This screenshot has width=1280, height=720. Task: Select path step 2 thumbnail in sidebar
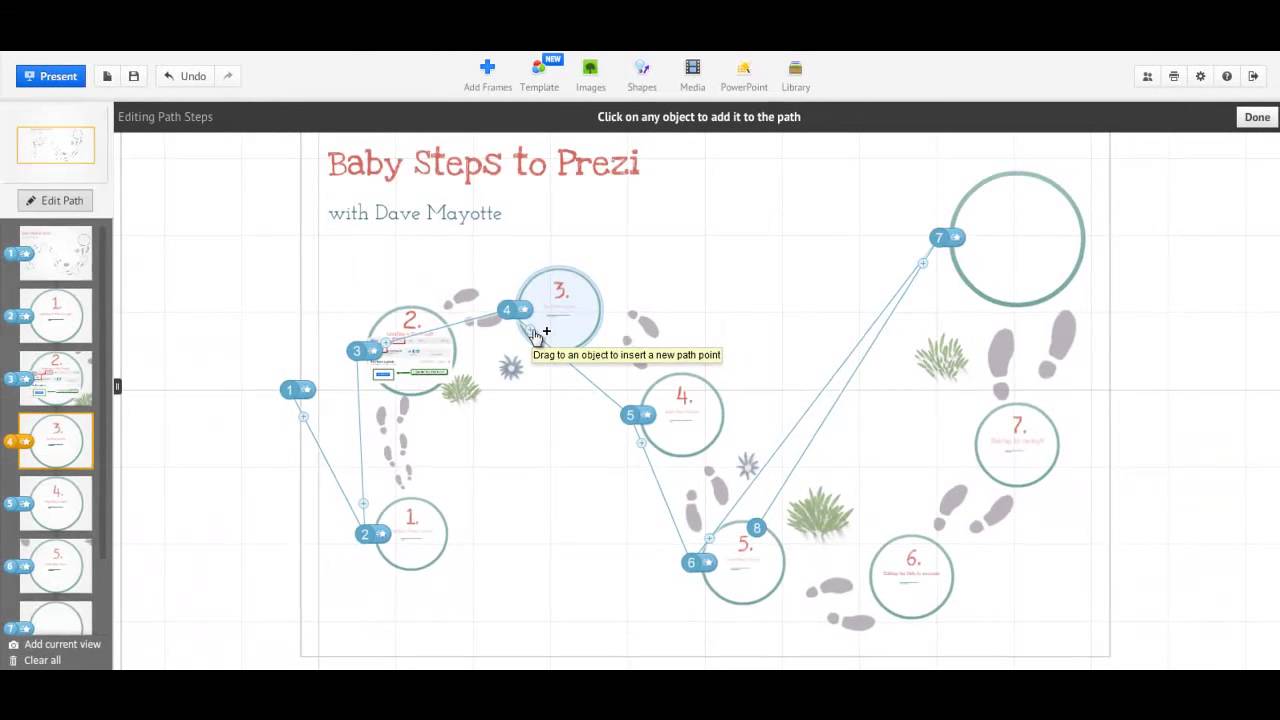(56, 316)
